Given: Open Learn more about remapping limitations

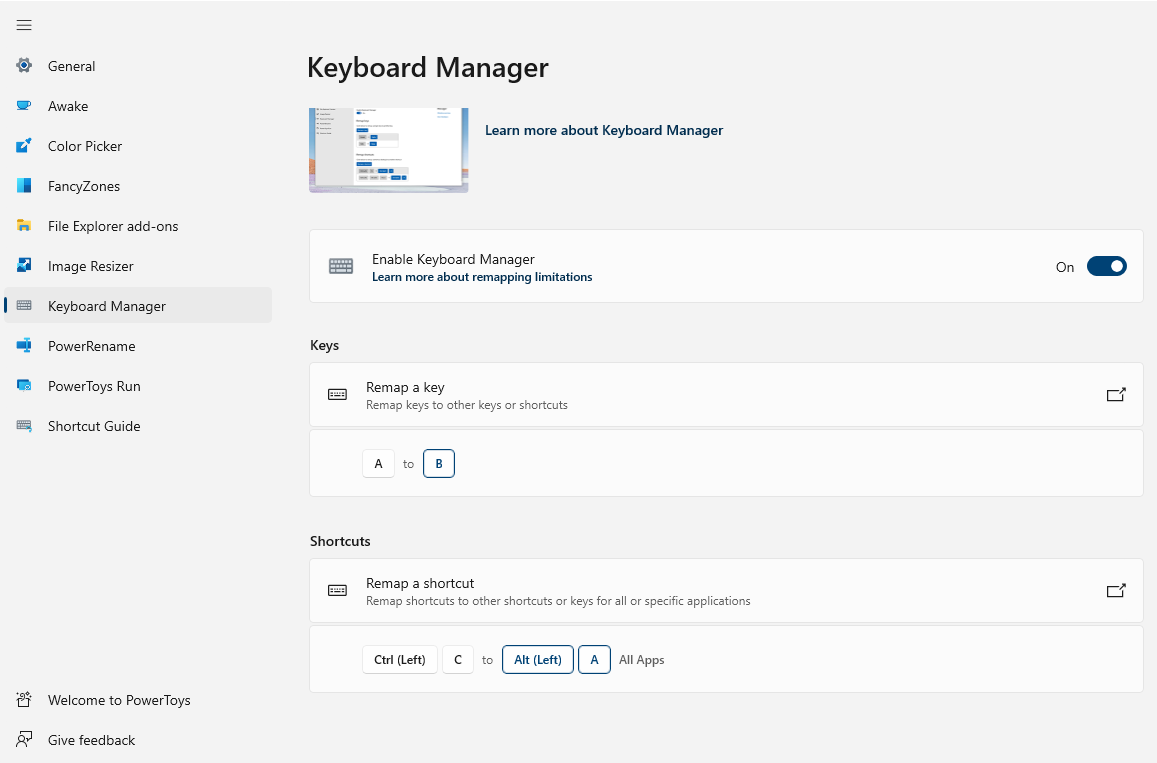Looking at the screenshot, I should [x=482, y=277].
